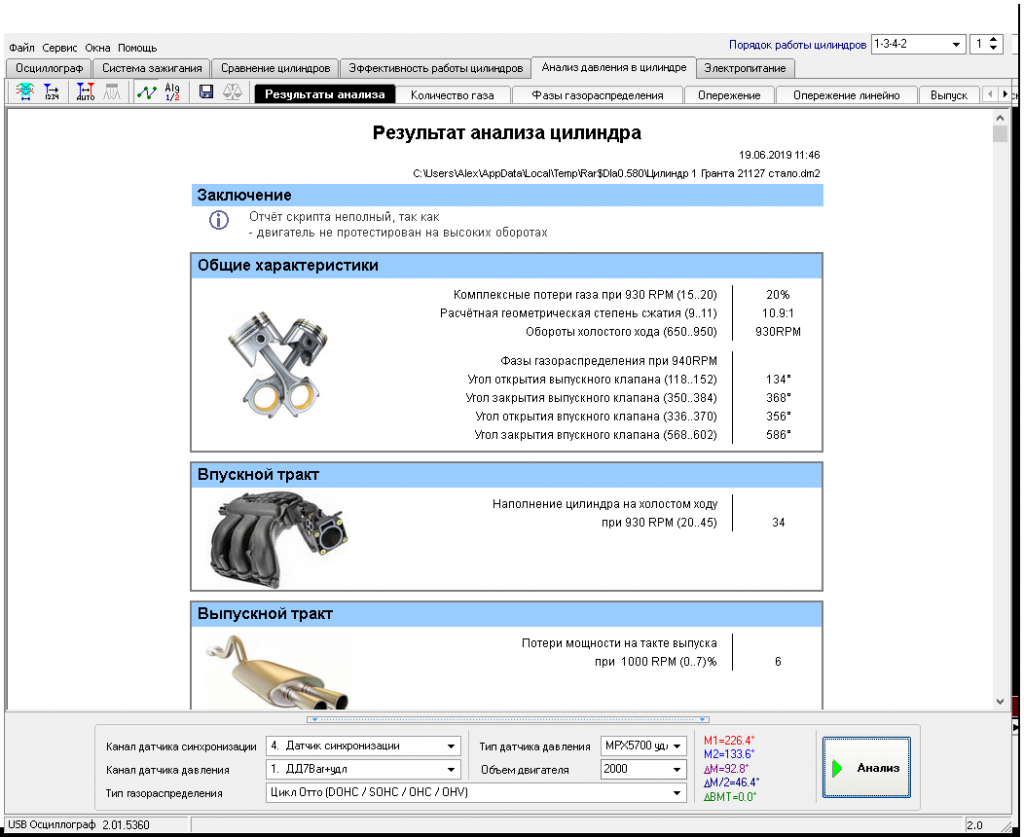The width and height of the screenshot is (1024, 837).
Task: Click the ΔВМТ=0.0° readout
Action: (x=729, y=797)
